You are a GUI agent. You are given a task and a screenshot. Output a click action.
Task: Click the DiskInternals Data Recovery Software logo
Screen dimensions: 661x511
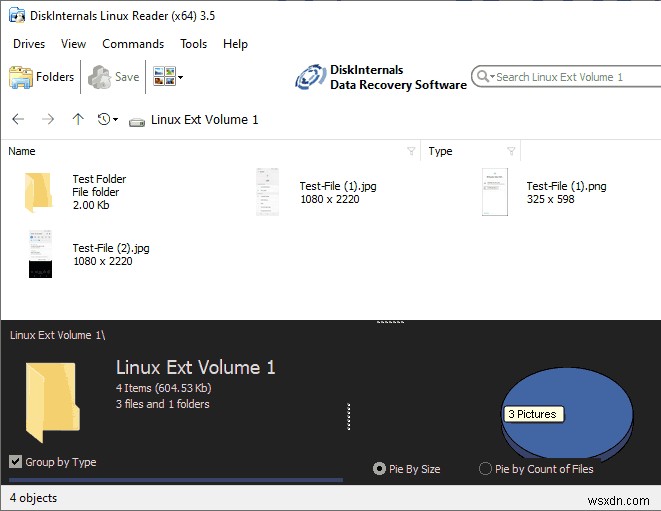pyautogui.click(x=381, y=77)
